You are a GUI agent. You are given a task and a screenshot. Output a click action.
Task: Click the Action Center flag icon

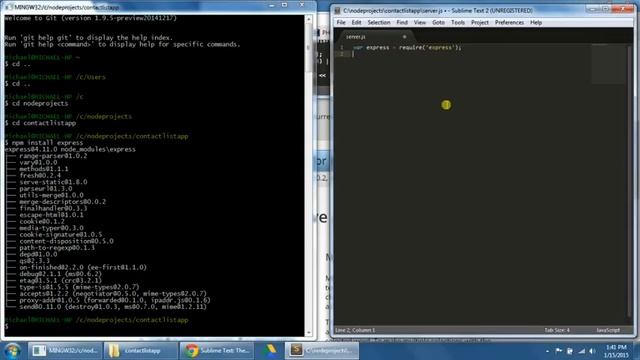point(558,351)
